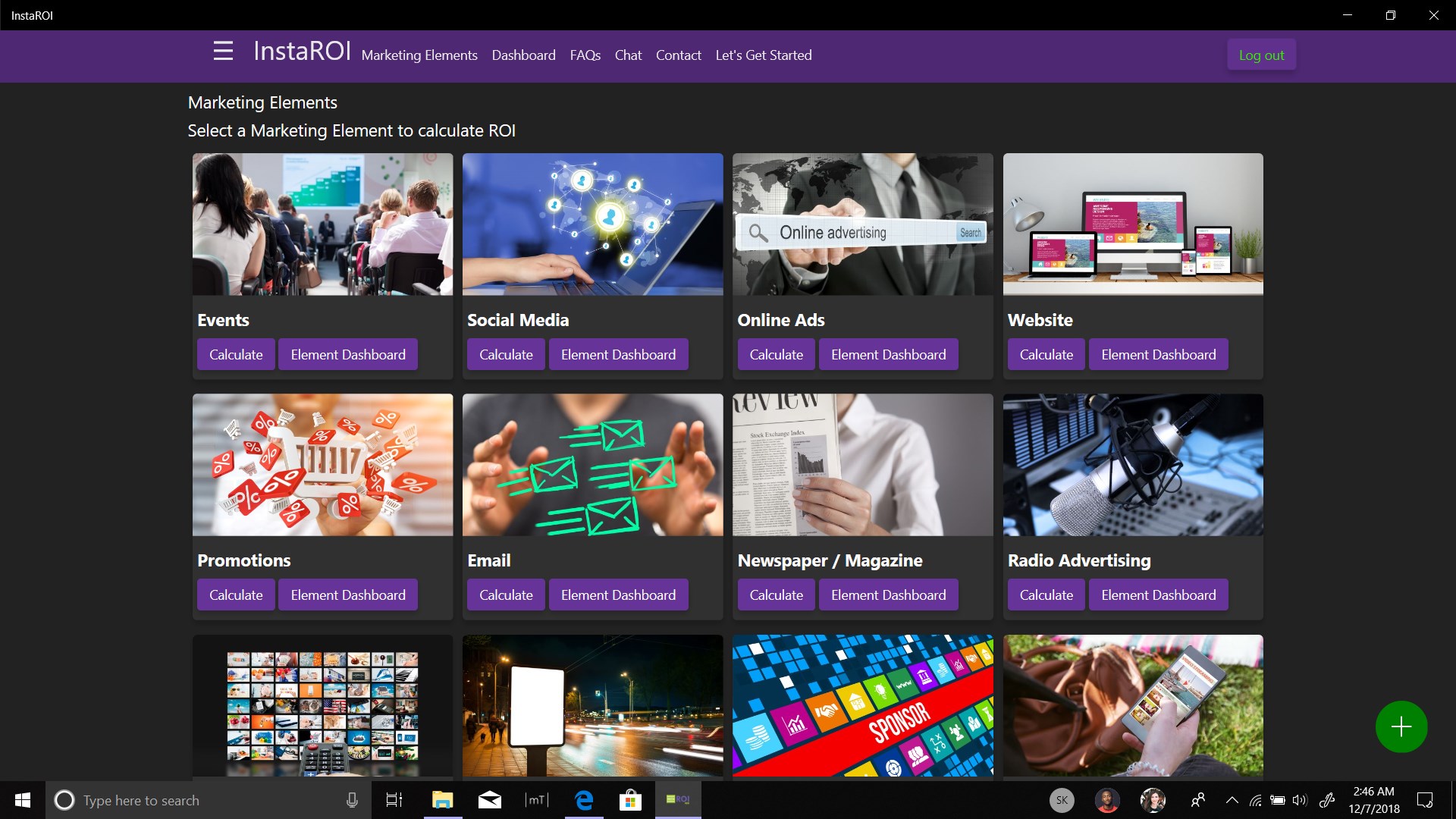Click Calculate under Radio Advertising
Viewport: 1456px width, 819px height.
[x=1046, y=595]
